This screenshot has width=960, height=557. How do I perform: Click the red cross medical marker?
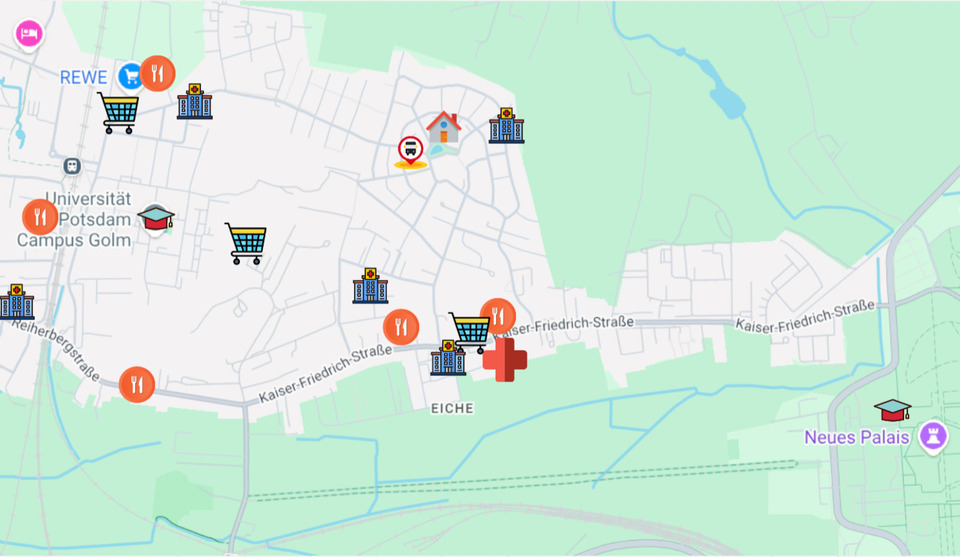point(504,359)
